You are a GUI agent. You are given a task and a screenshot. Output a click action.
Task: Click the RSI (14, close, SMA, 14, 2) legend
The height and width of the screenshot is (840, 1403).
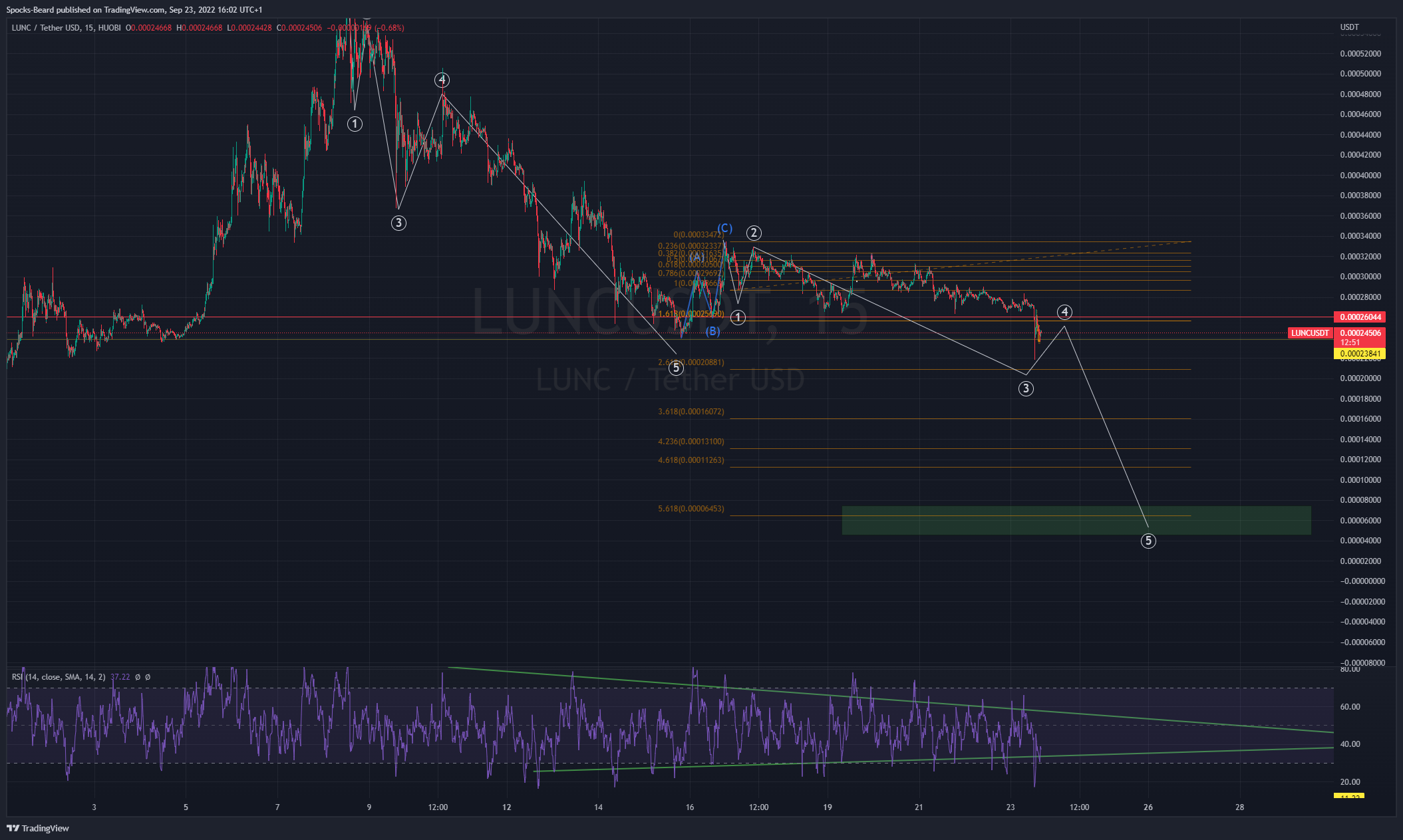[59, 677]
